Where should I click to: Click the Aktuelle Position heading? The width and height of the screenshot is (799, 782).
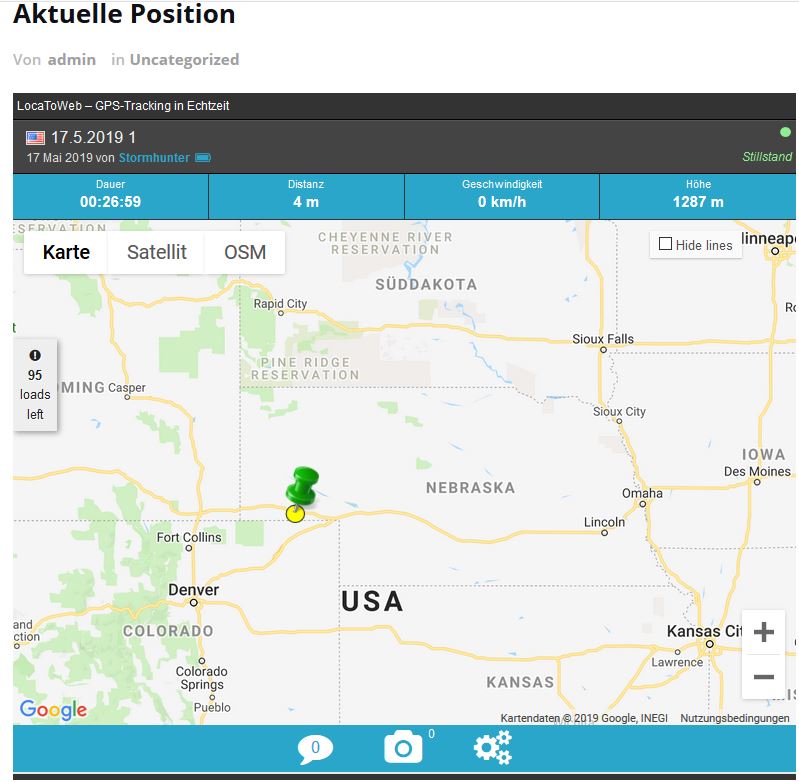(124, 14)
